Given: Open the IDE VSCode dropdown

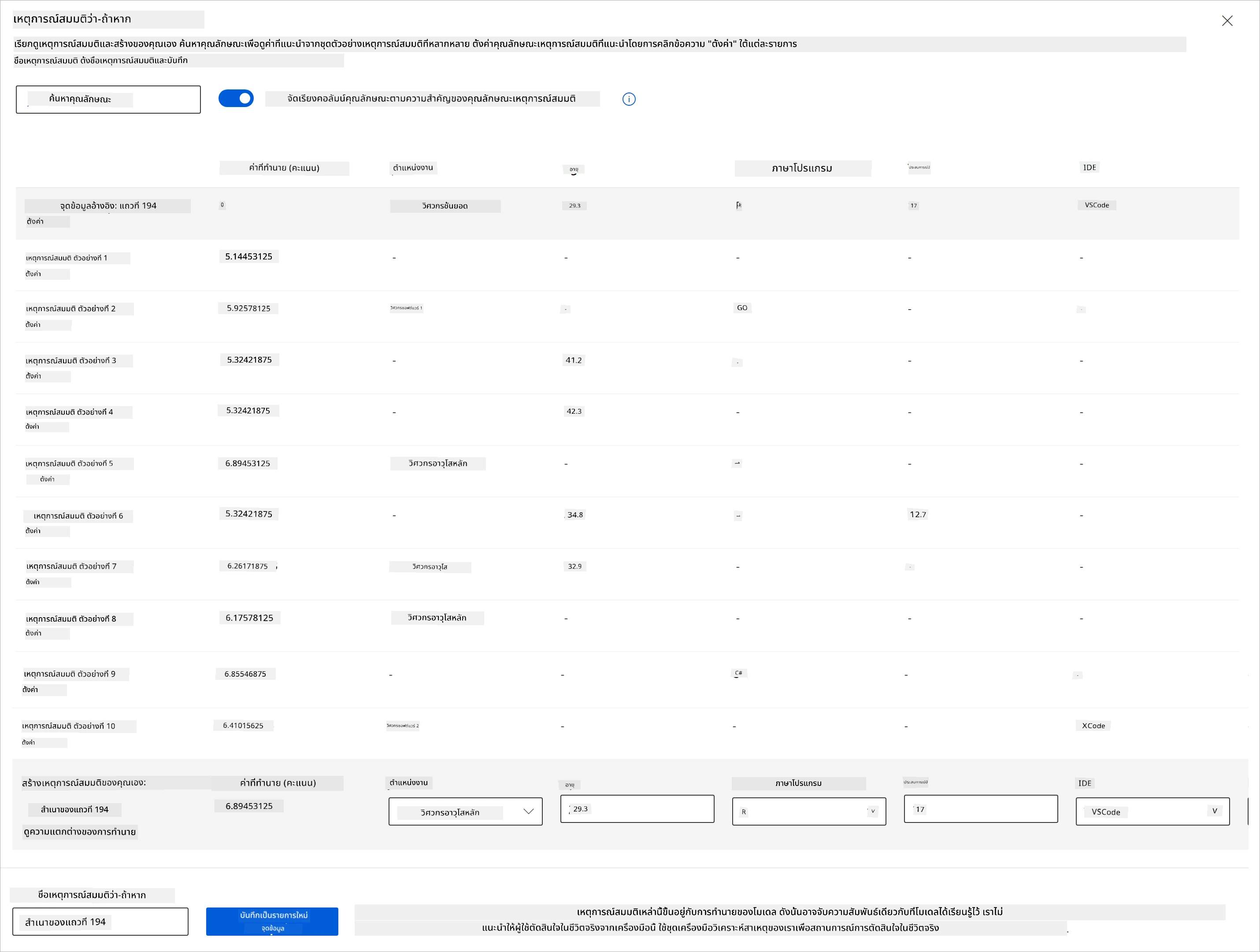Looking at the screenshot, I should [x=1153, y=812].
